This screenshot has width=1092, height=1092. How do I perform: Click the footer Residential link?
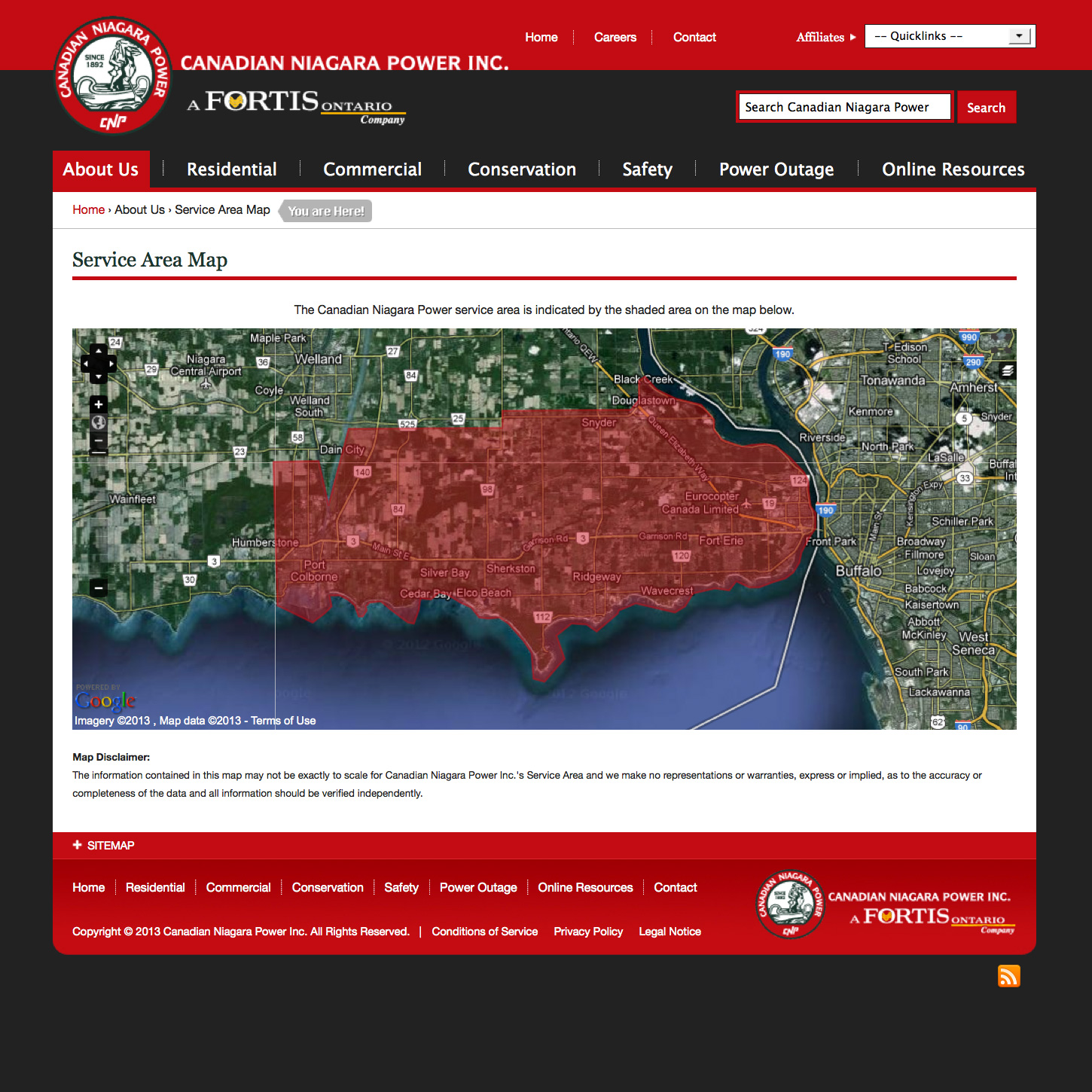155,887
